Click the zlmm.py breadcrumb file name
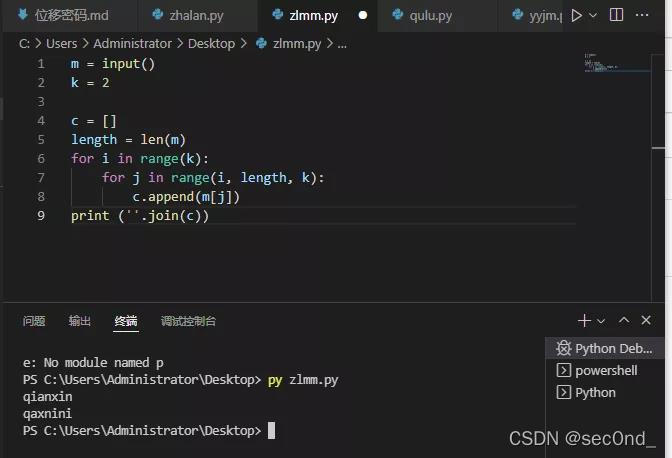The height and width of the screenshot is (458, 672). click(x=297, y=44)
